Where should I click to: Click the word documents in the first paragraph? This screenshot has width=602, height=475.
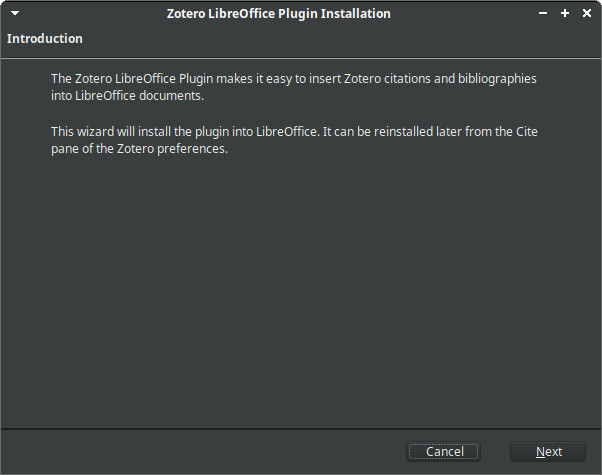(171, 96)
